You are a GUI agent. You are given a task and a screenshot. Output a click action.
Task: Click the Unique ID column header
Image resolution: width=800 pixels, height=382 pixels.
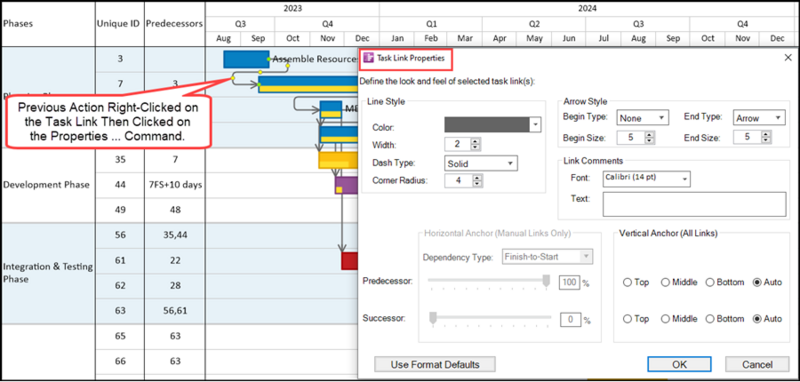[x=119, y=23]
